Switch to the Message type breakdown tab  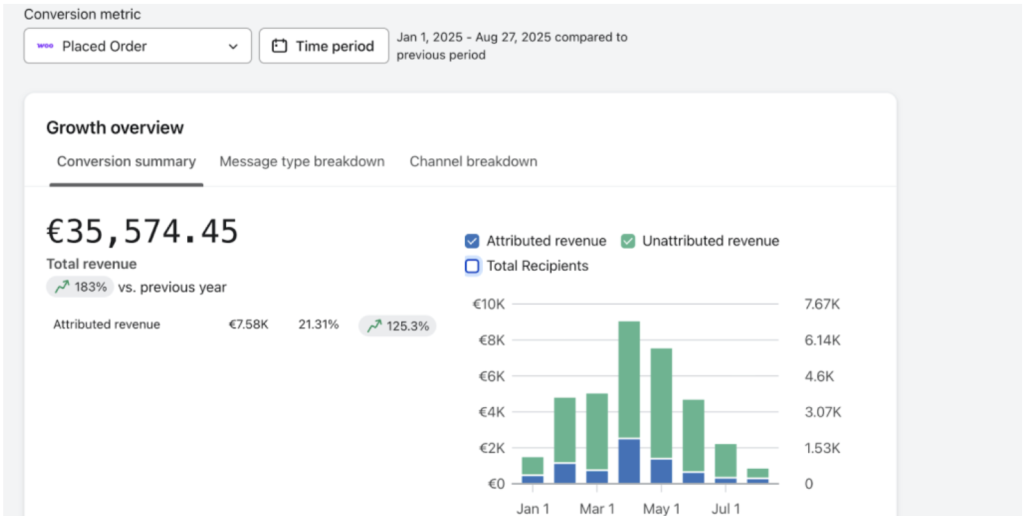tap(302, 162)
